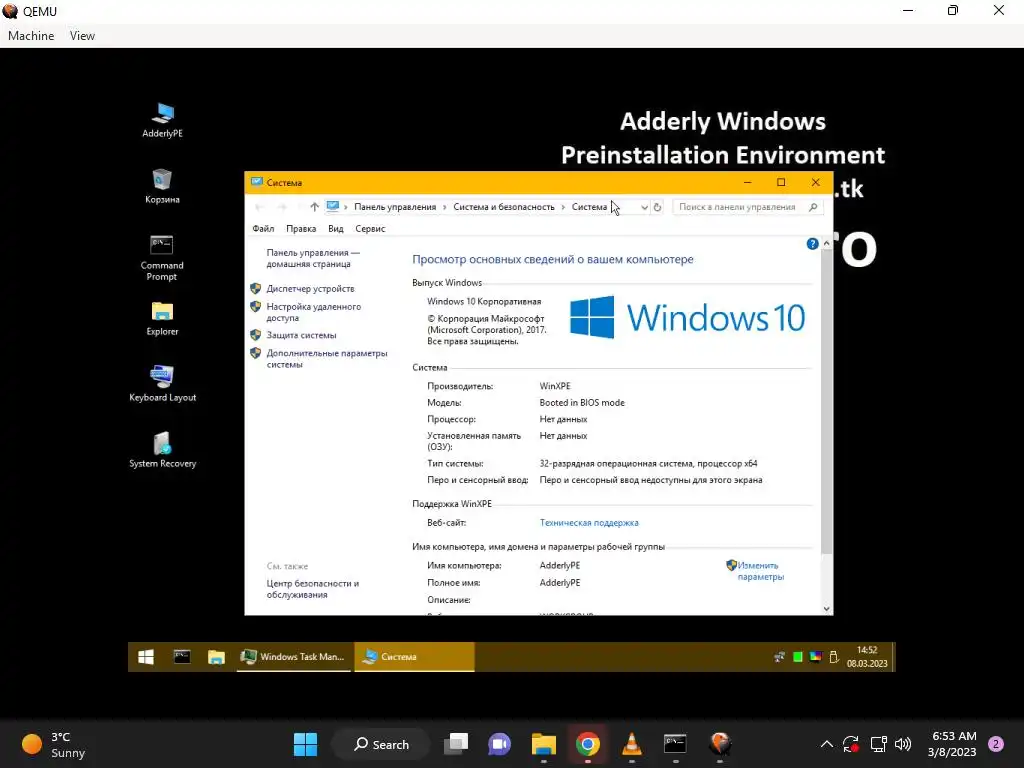This screenshot has height=768, width=1024.
Task: Click the scrollbar down arrow in Система window
Action: click(826, 609)
